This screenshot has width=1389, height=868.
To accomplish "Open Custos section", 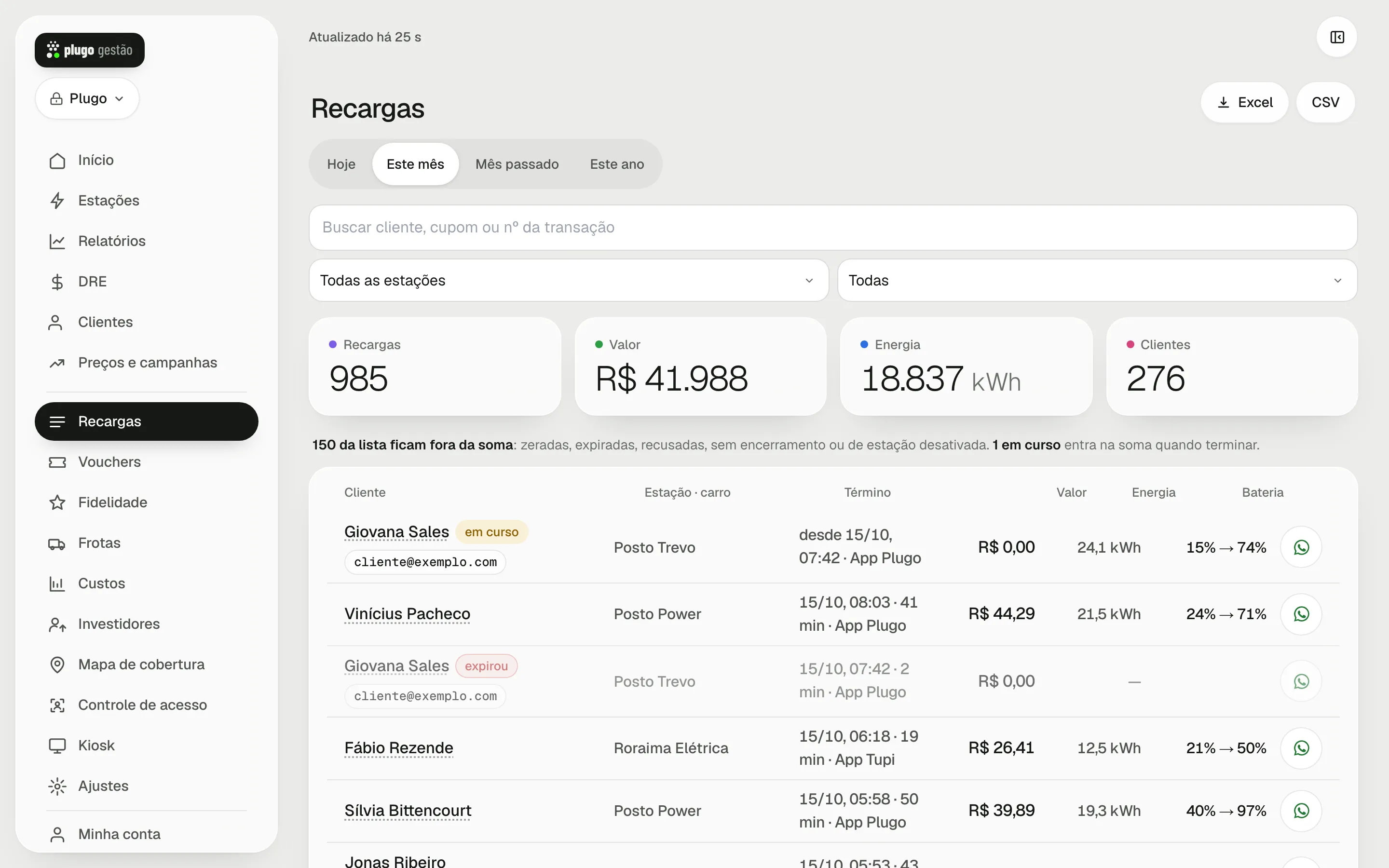I will coord(146,583).
